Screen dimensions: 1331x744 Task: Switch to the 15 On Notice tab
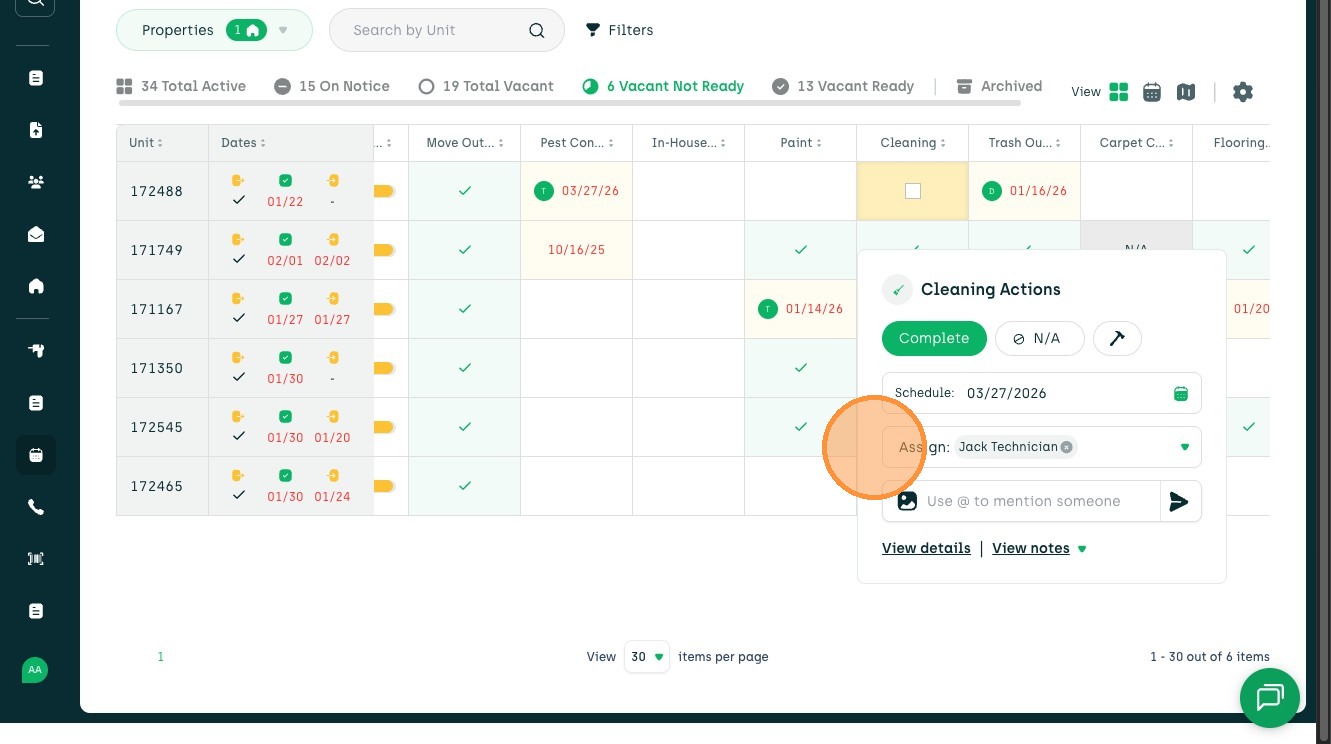click(x=332, y=86)
